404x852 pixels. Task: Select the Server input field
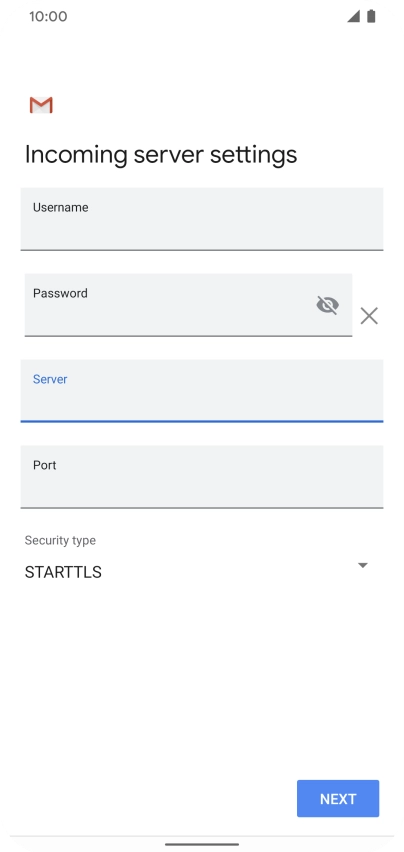pyautogui.click(x=202, y=391)
